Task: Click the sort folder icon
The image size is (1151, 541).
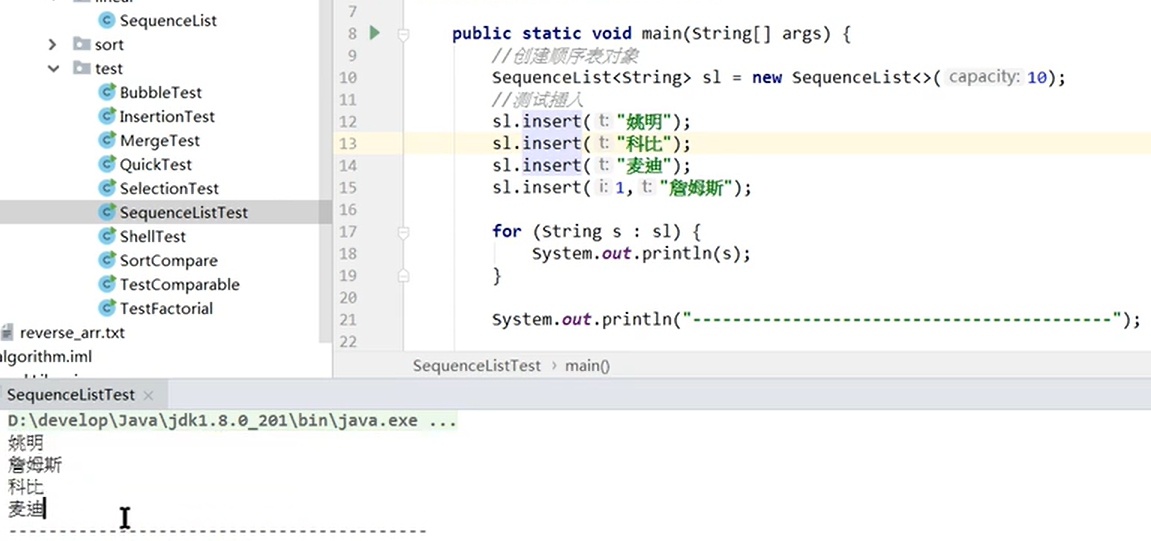Action: (81, 44)
